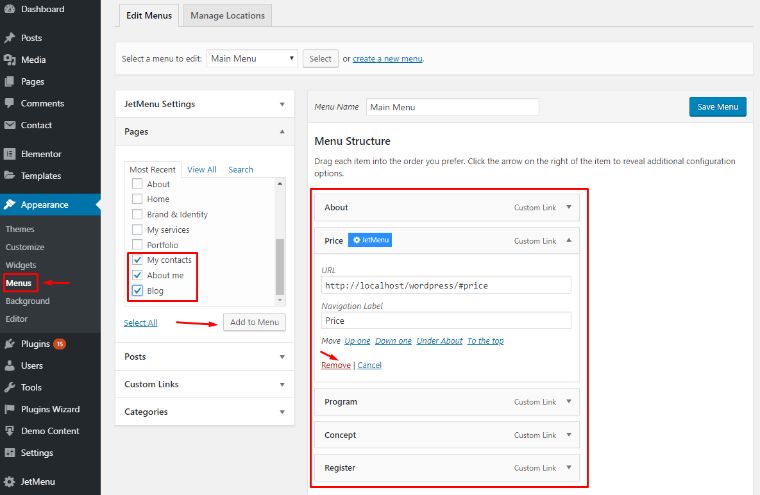Open the View All pages tab
Viewport: 760px width, 495px height.
(x=202, y=170)
